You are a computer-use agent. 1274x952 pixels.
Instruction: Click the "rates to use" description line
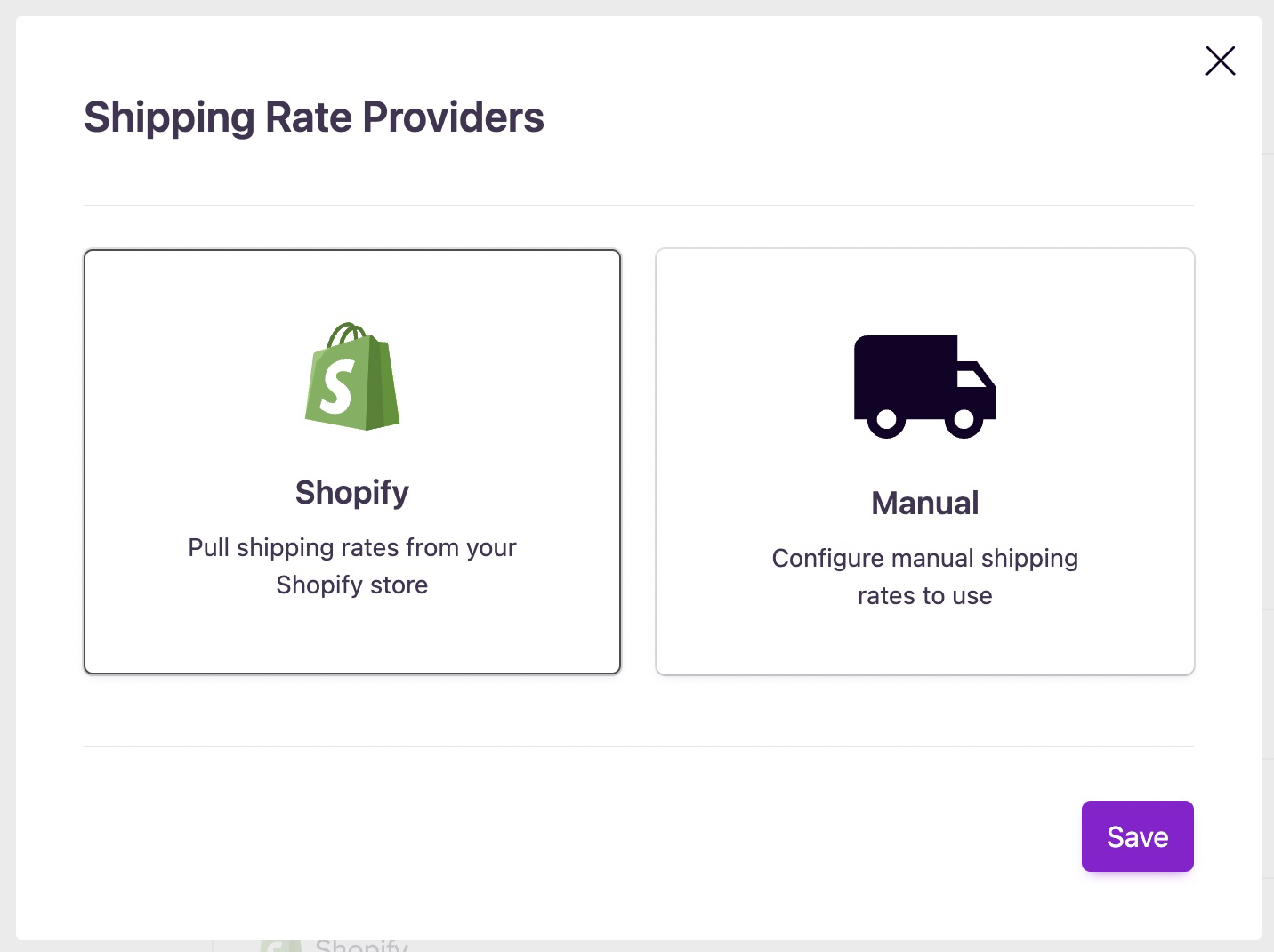pyautogui.click(x=924, y=595)
